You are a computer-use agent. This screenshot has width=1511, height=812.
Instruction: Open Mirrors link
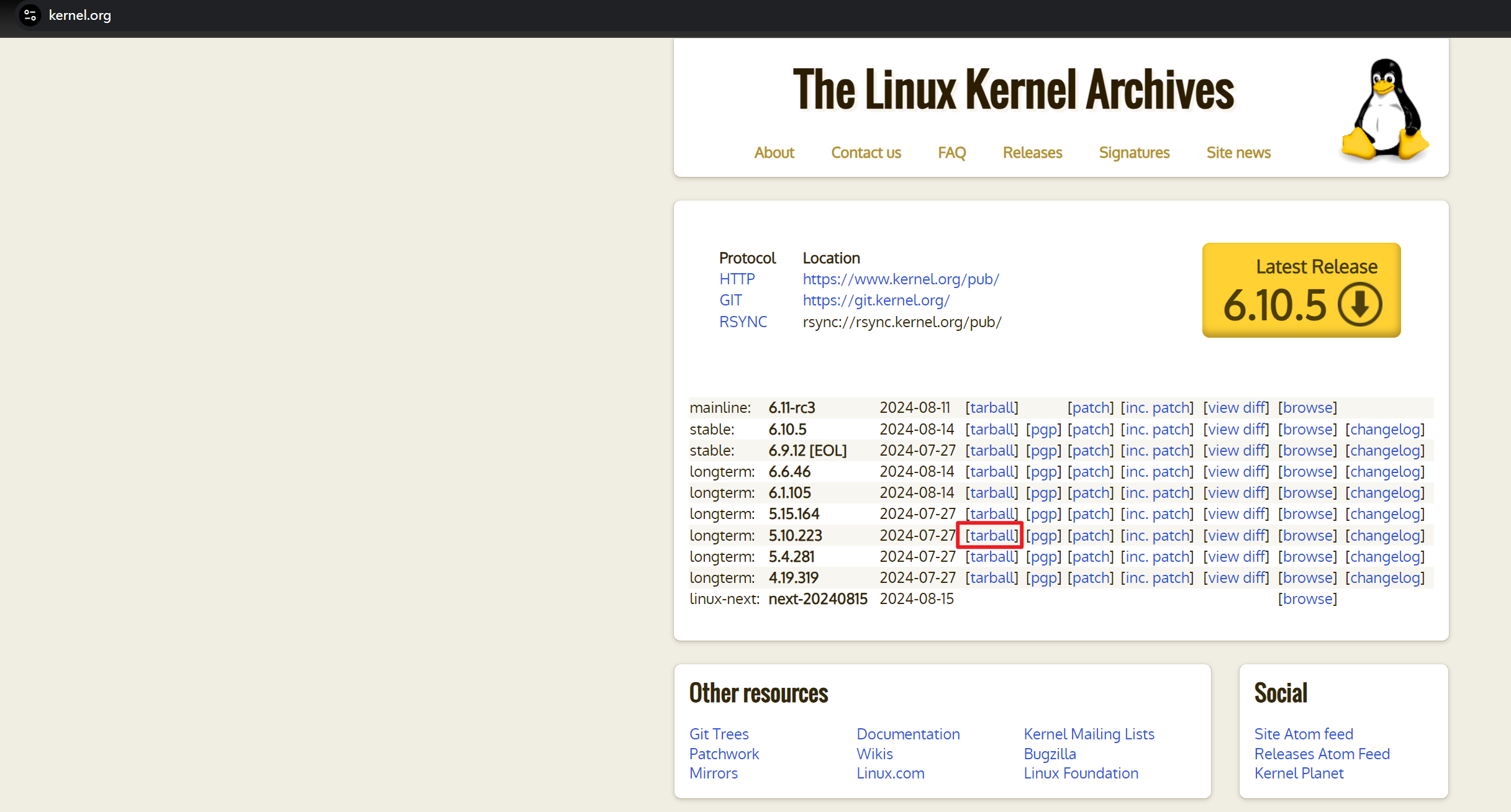[714, 774]
